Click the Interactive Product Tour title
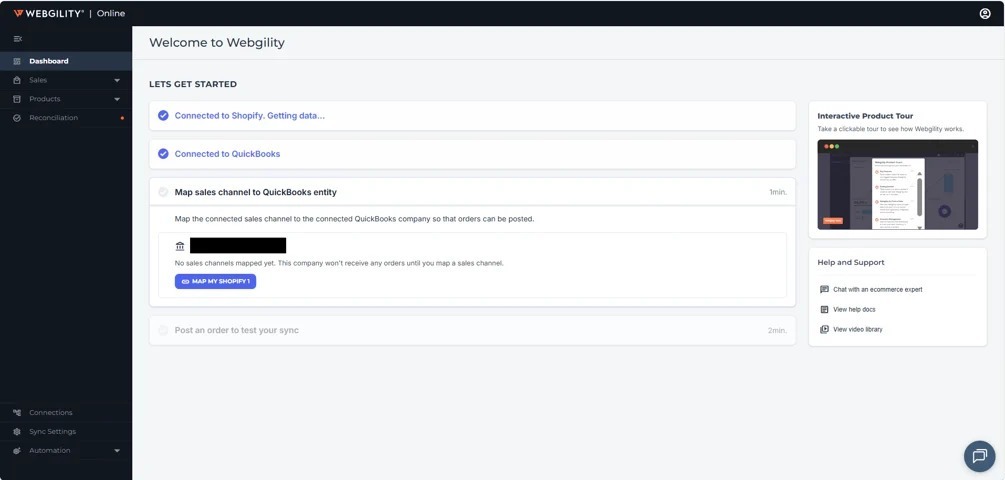Viewport: 1005px width, 480px height. point(865,116)
